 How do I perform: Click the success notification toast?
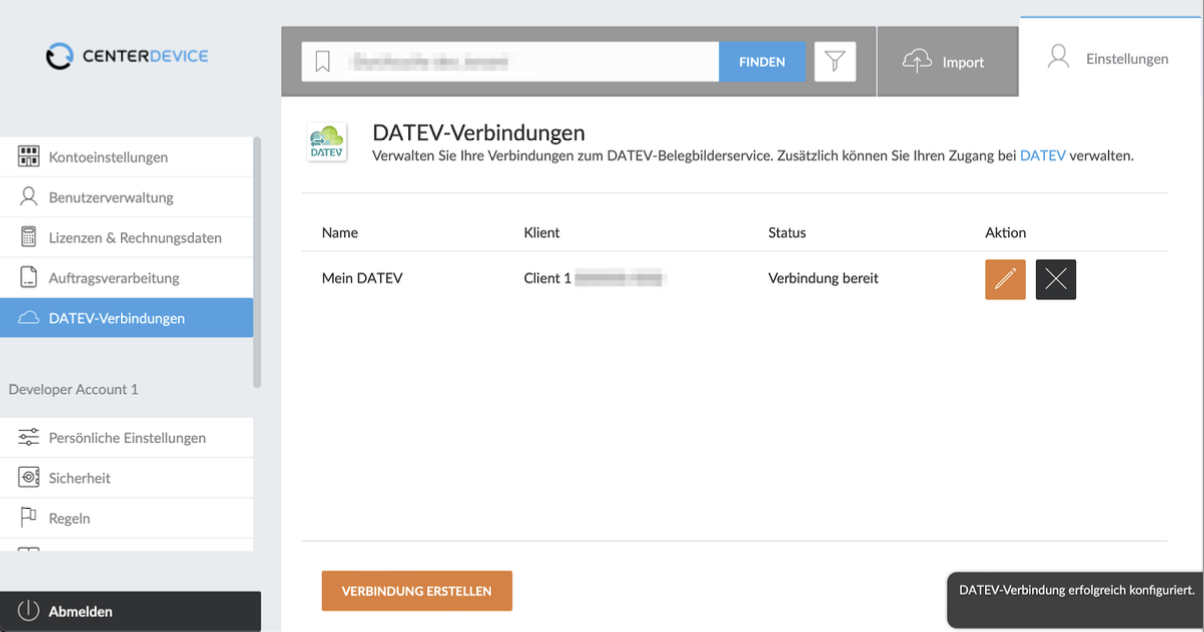coord(1076,600)
